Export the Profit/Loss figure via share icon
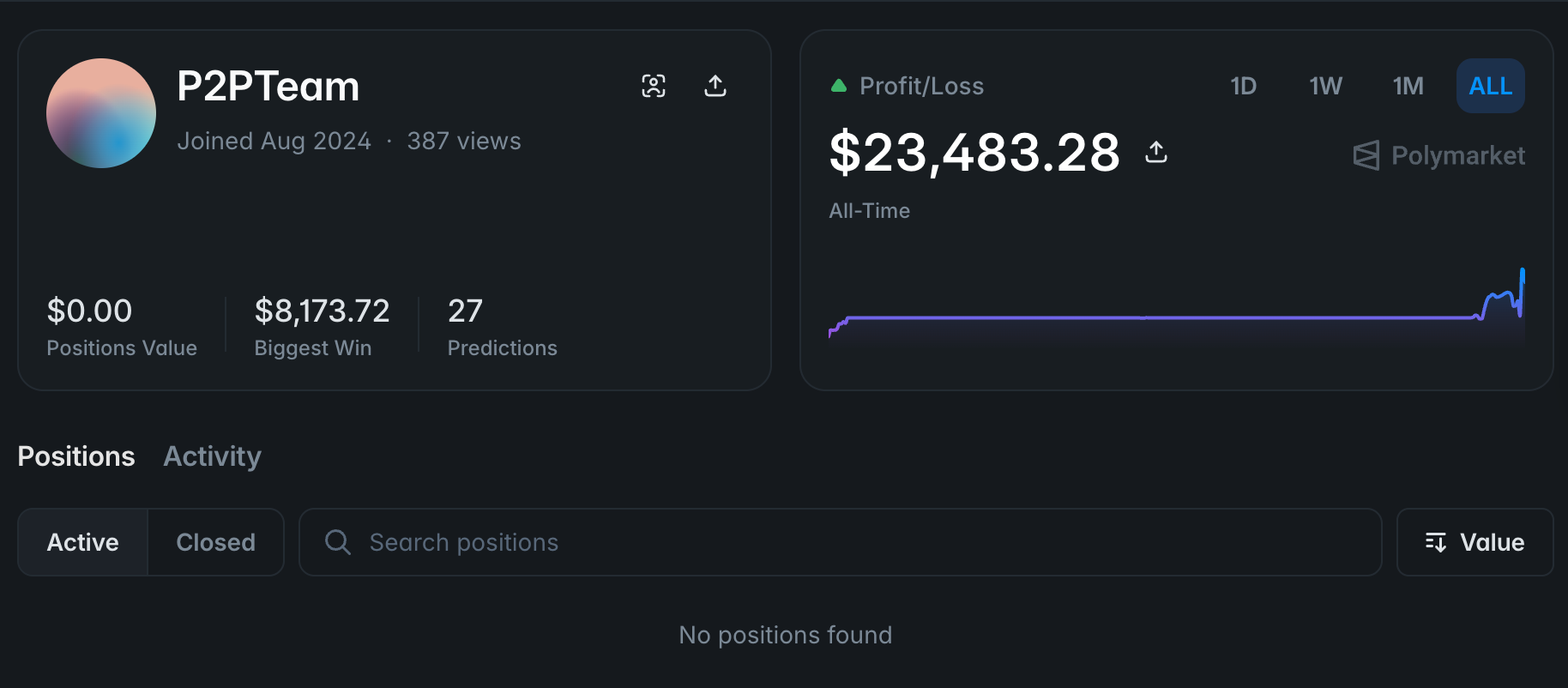Viewport: 1568px width, 688px height. [1155, 152]
